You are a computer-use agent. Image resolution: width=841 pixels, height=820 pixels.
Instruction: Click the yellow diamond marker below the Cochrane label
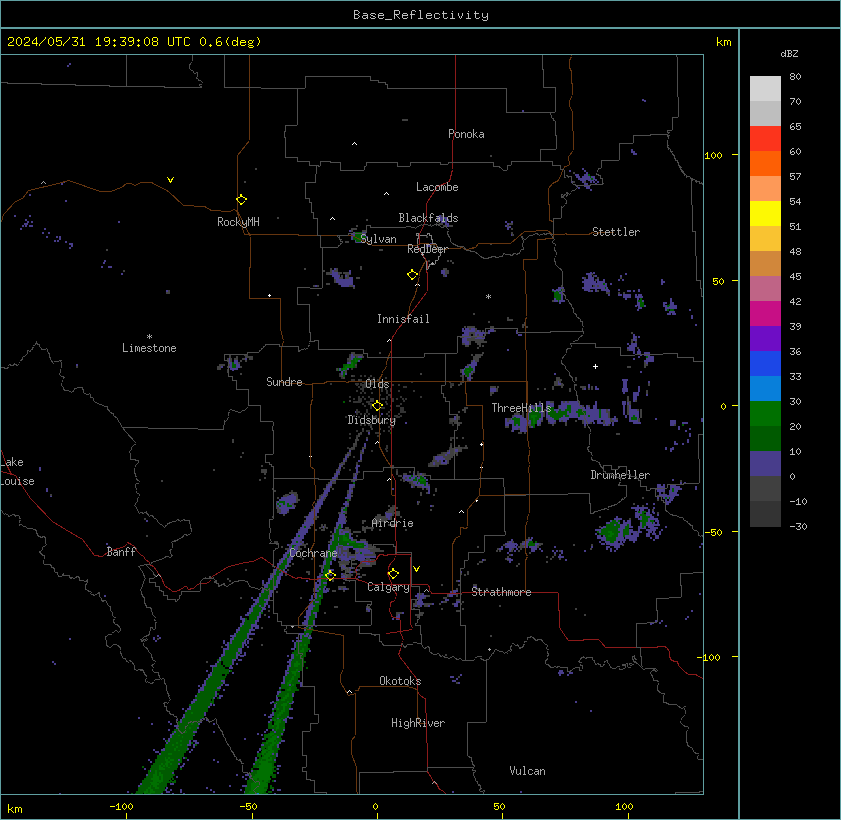point(330,575)
